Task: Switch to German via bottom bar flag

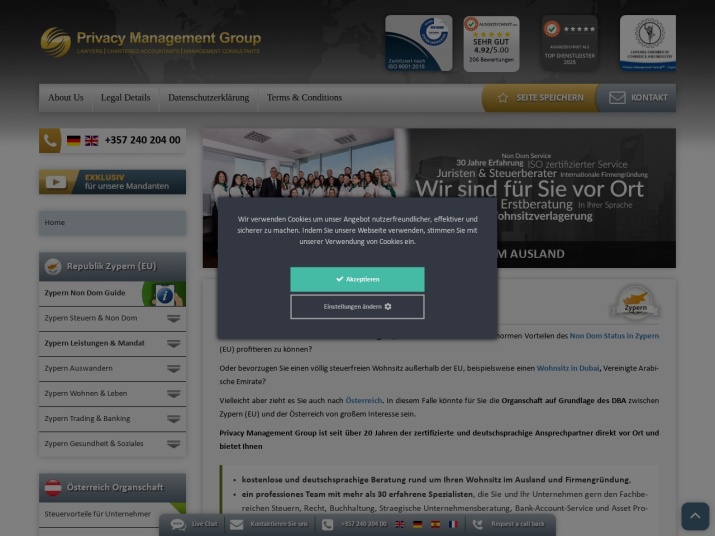Action: click(x=418, y=524)
